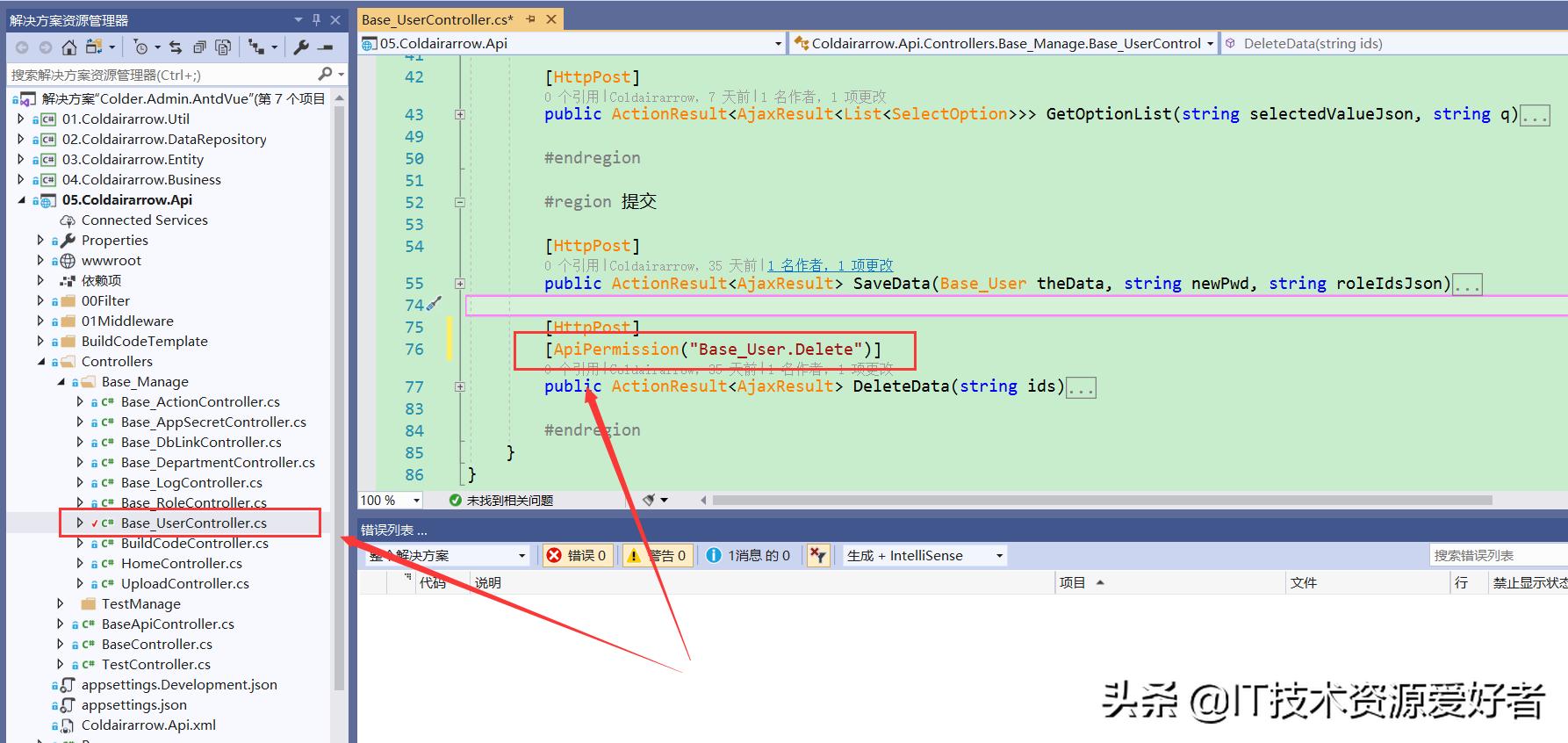The height and width of the screenshot is (743, 1568).
Task: Open the 生成 + IntelliSense dropdown
Action: (999, 555)
